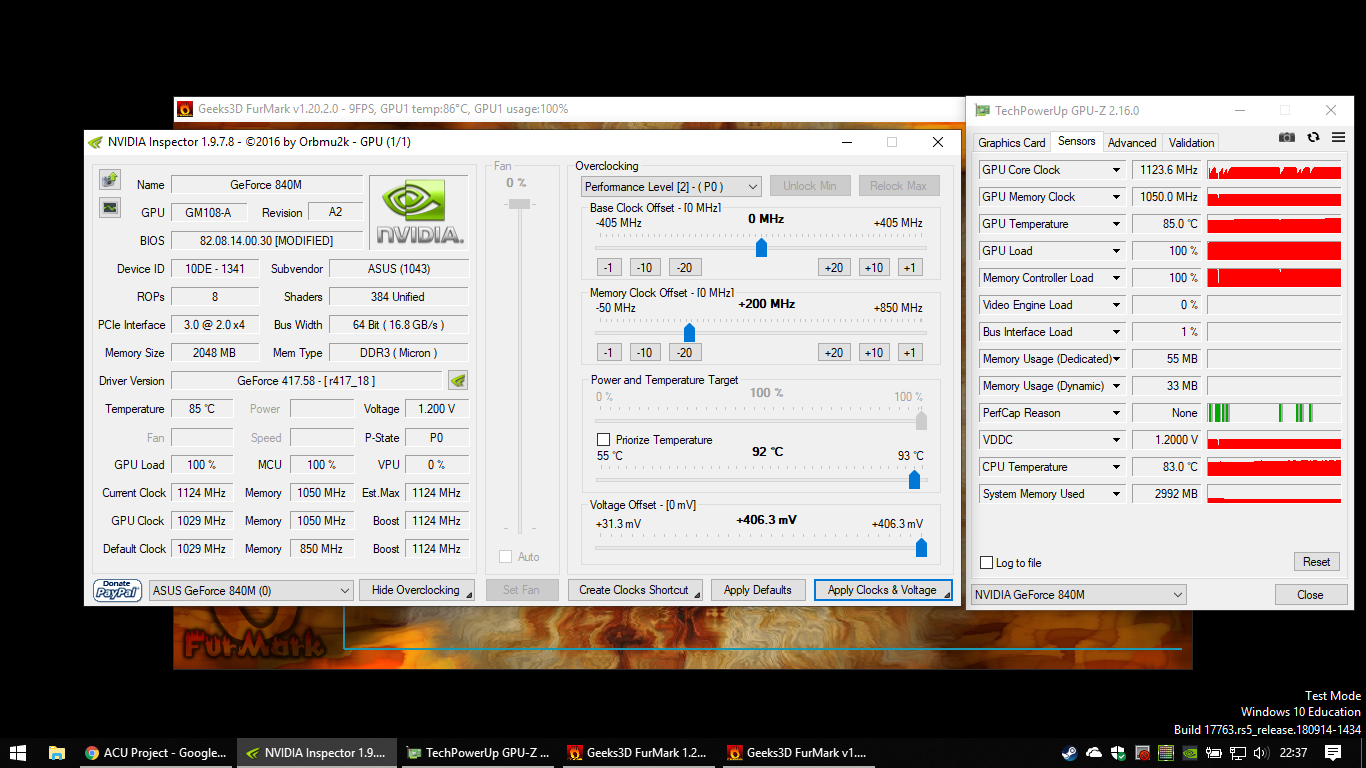The image size is (1366, 768).
Task: Click the upload screenshot icon in NVIDIA Inspector
Action: click(x=110, y=180)
